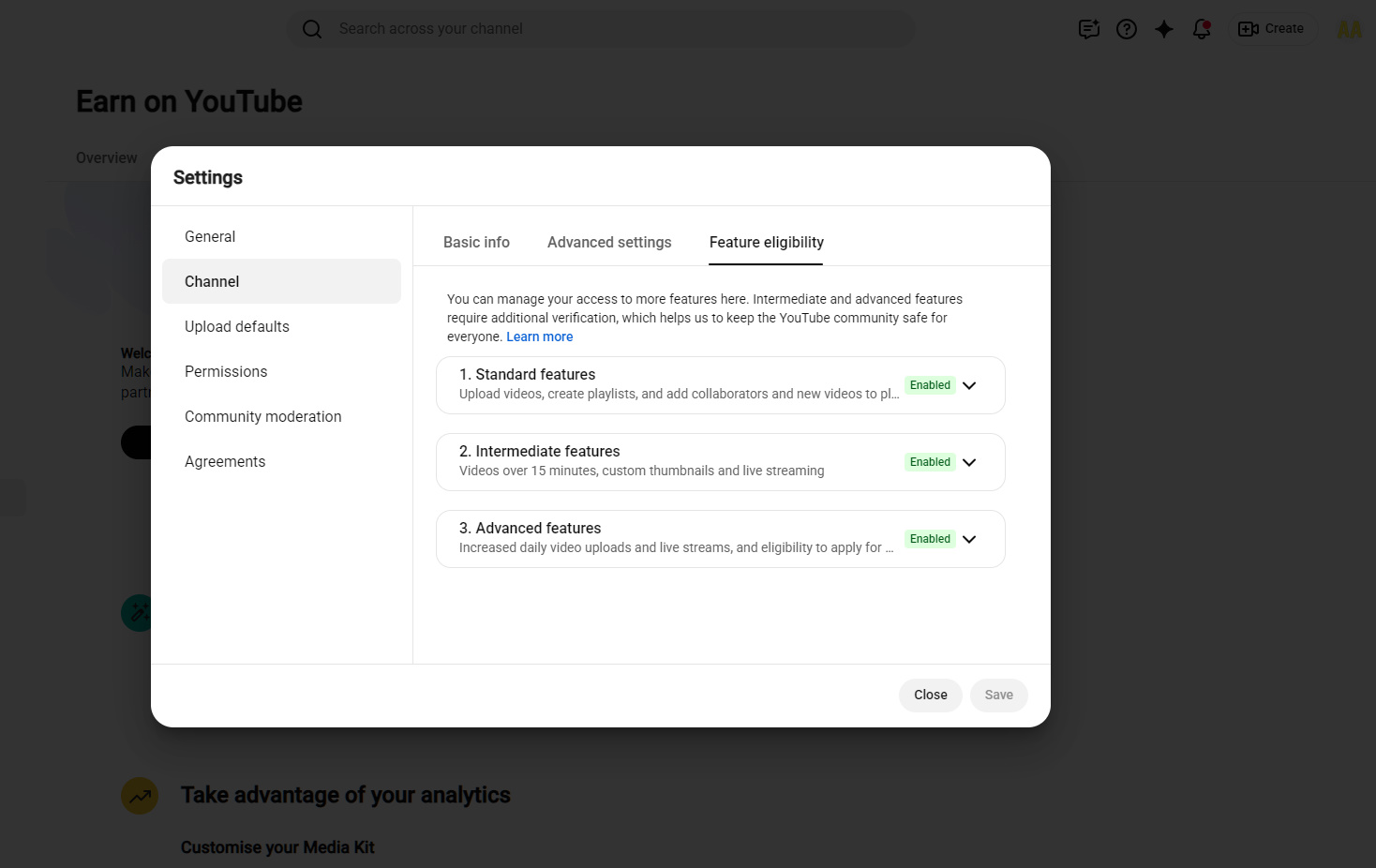1376x868 pixels.
Task: Click the Create video button
Action: pyautogui.click(x=1271, y=29)
